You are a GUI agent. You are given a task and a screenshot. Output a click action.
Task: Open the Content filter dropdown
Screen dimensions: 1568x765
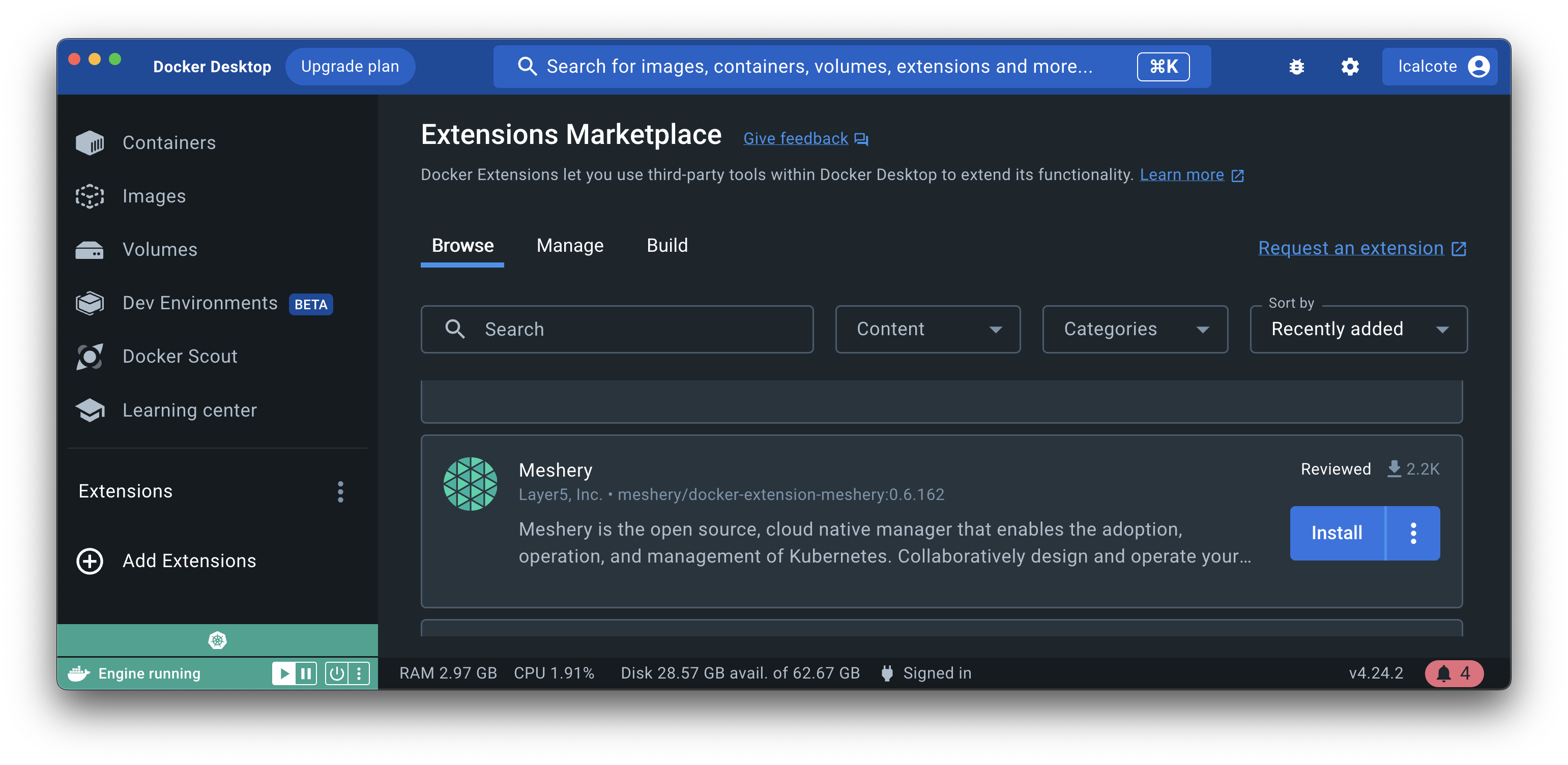pyautogui.click(x=927, y=329)
